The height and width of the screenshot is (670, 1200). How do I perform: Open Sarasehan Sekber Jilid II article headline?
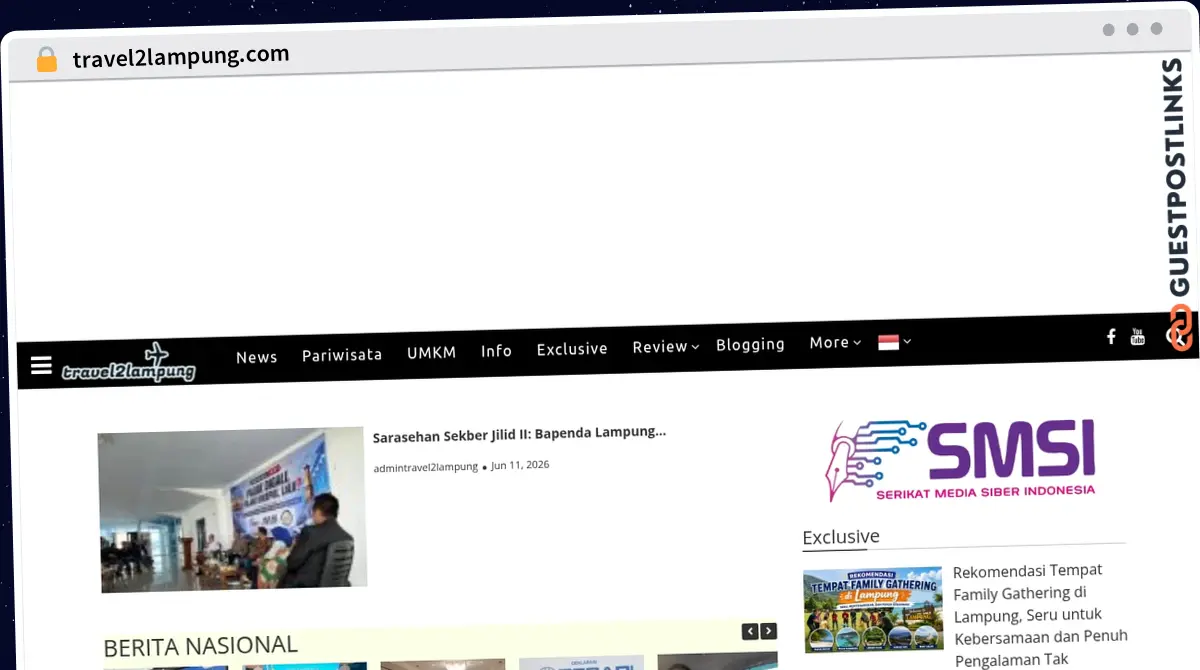[x=519, y=434]
